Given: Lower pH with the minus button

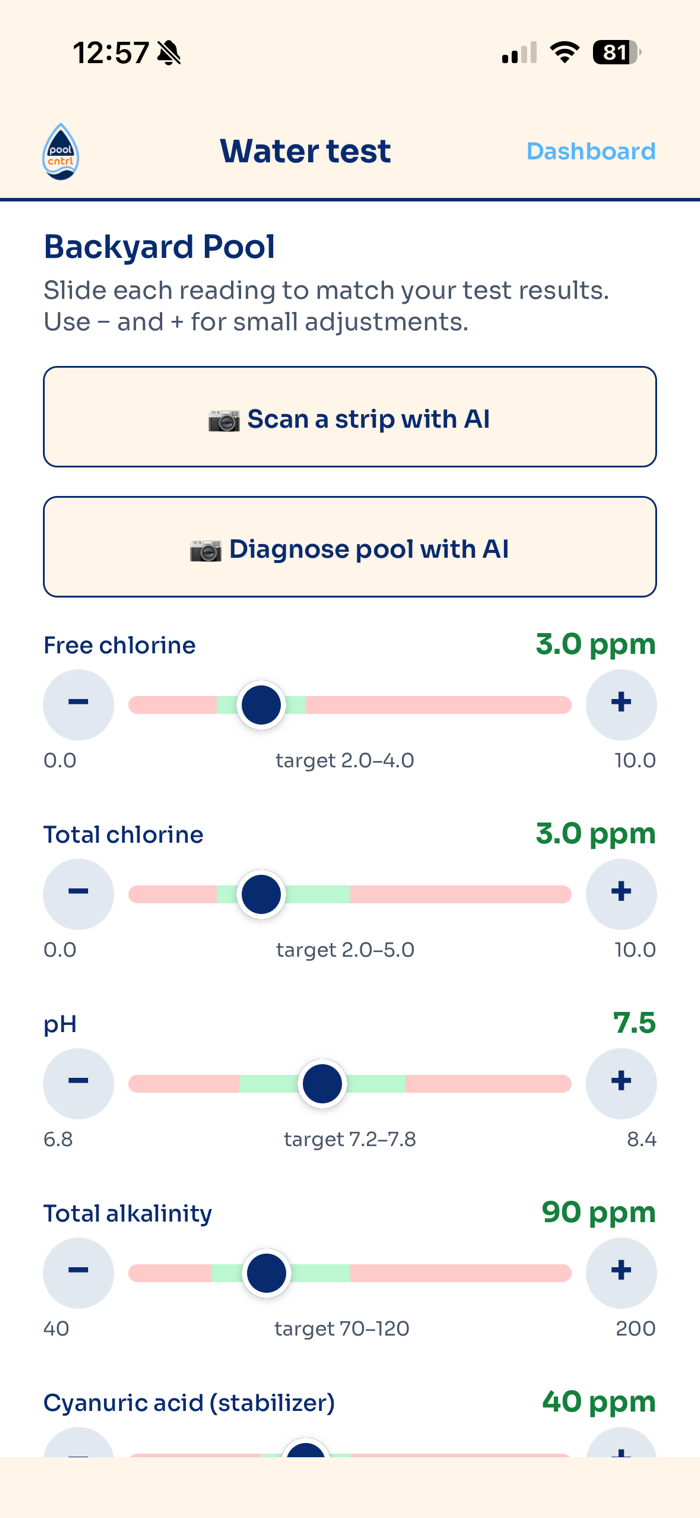Looking at the screenshot, I should coord(78,1083).
